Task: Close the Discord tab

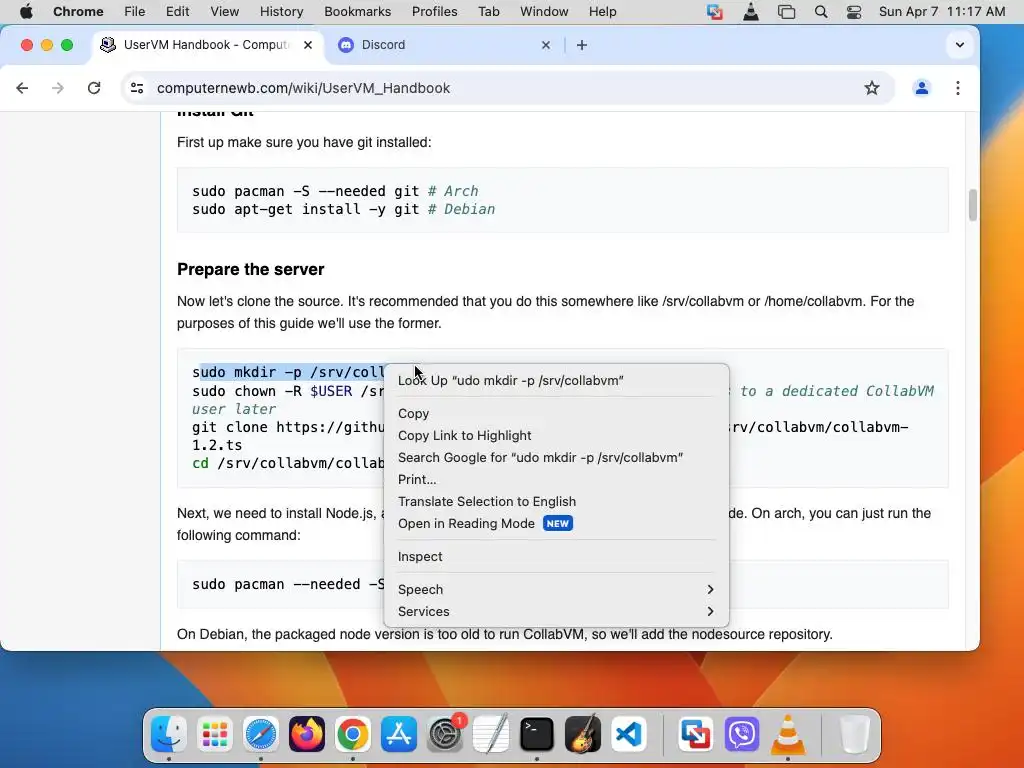Action: point(546,45)
